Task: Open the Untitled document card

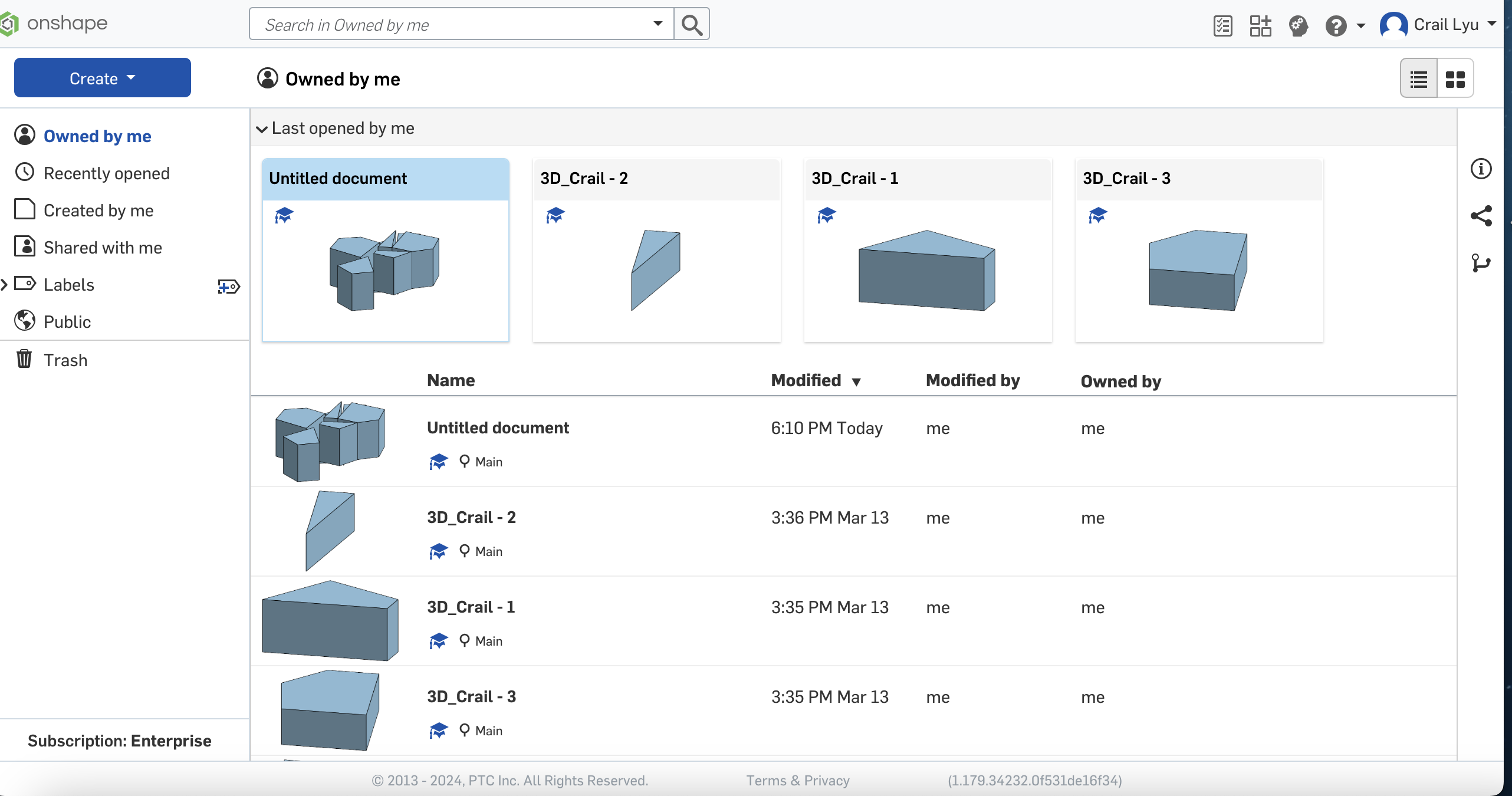Action: (386, 250)
